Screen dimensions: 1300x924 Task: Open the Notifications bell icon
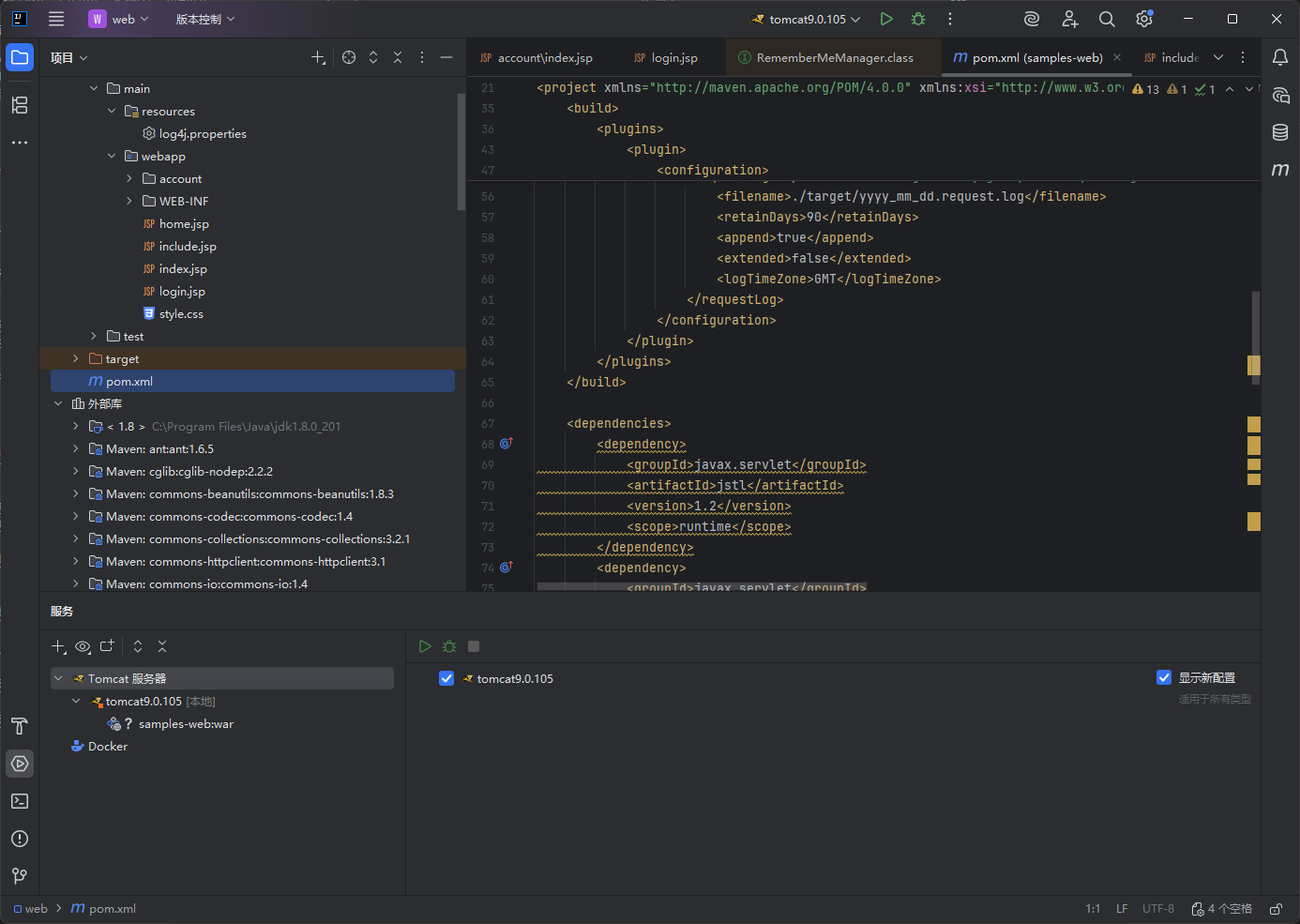pos(1280,57)
